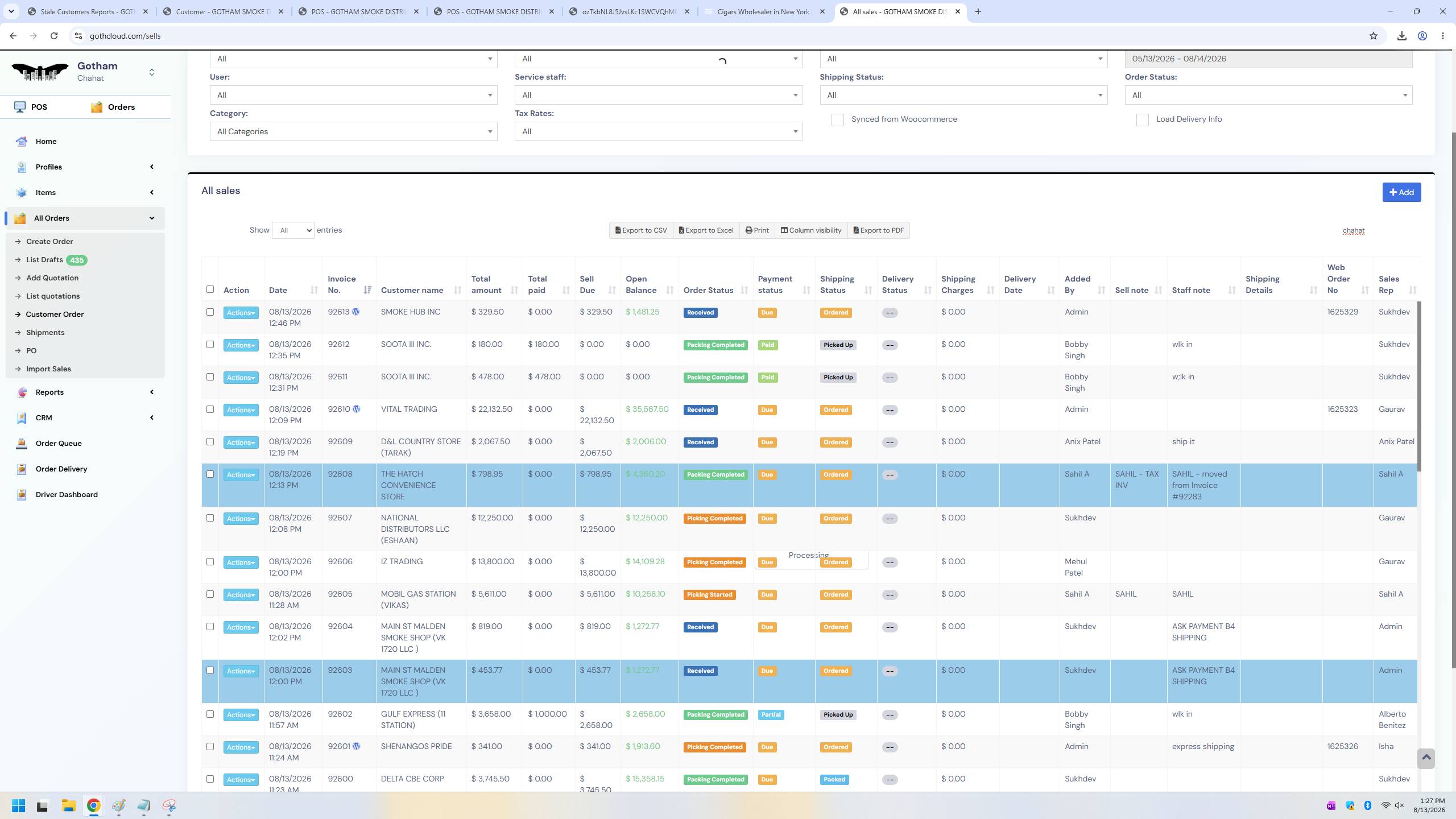Tick the Load Delivery Info checkbox
The width and height of the screenshot is (1456, 819).
coord(1142,119)
